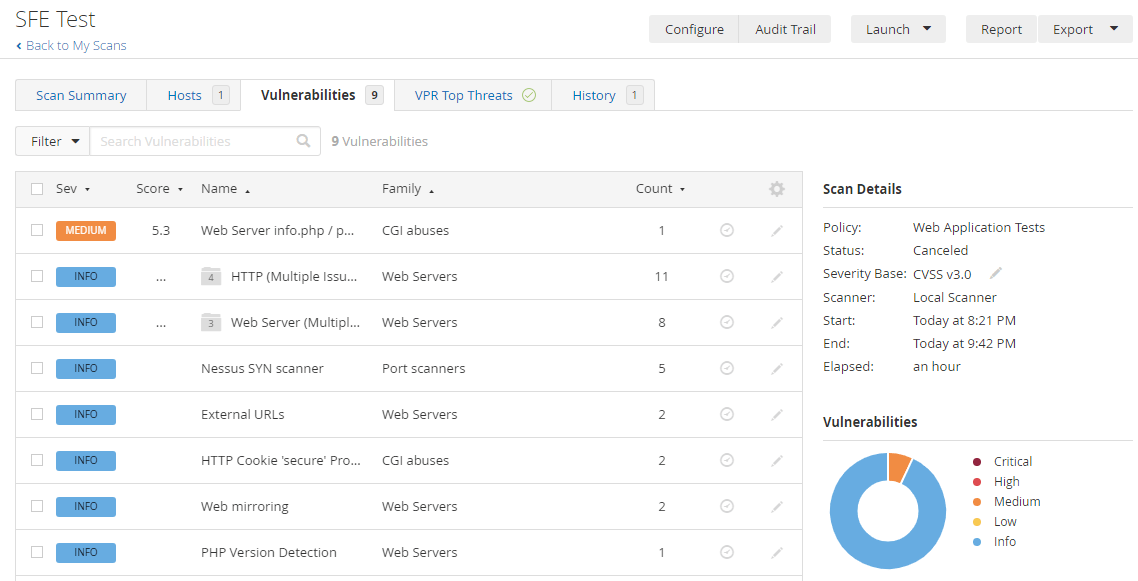Click the group folder icon next to HTTP (Multiple Issues)
Screen dimensions: 1138x581
coord(210,277)
